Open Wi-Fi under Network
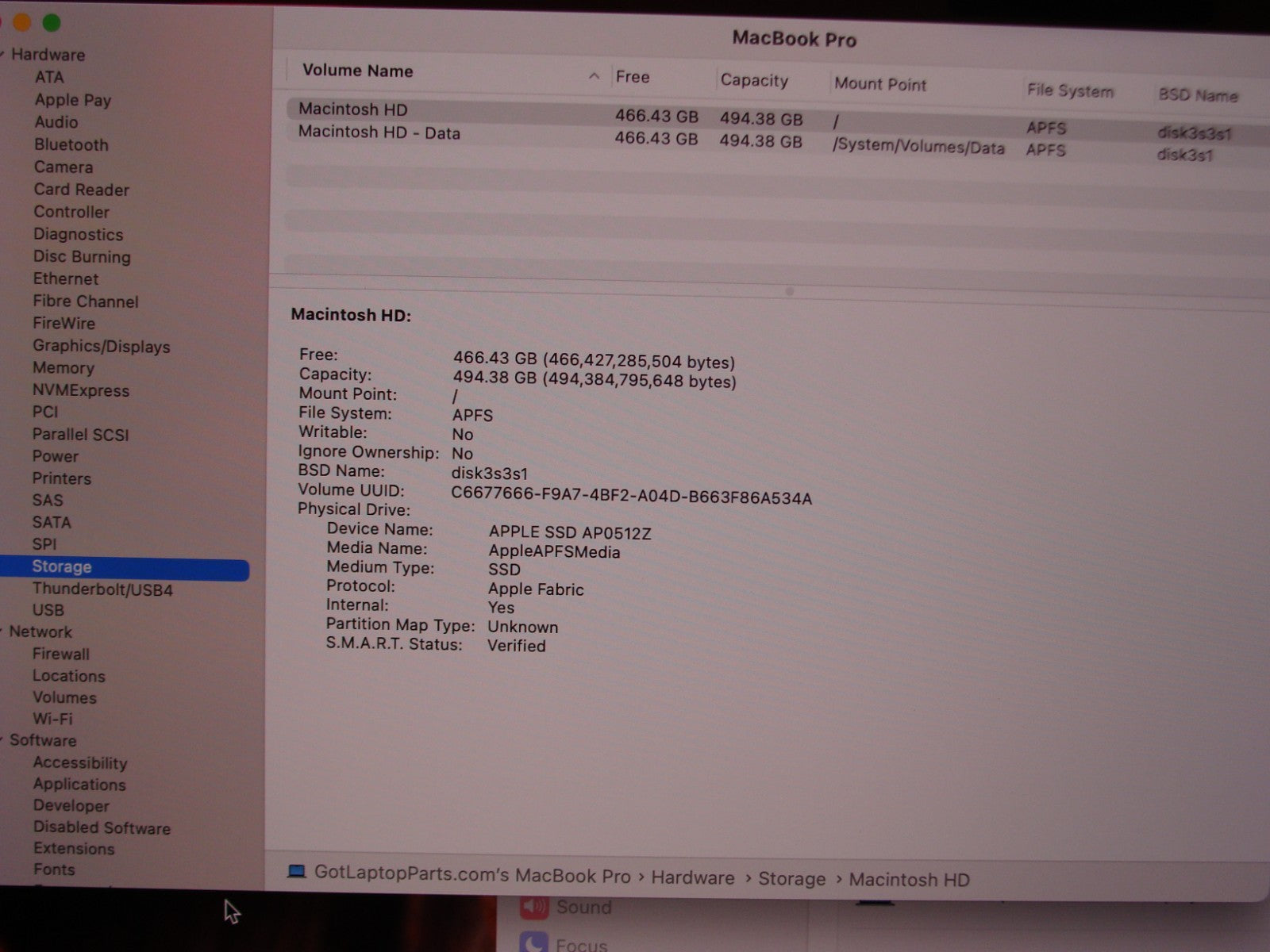The width and height of the screenshot is (1270, 952). pos(52,719)
